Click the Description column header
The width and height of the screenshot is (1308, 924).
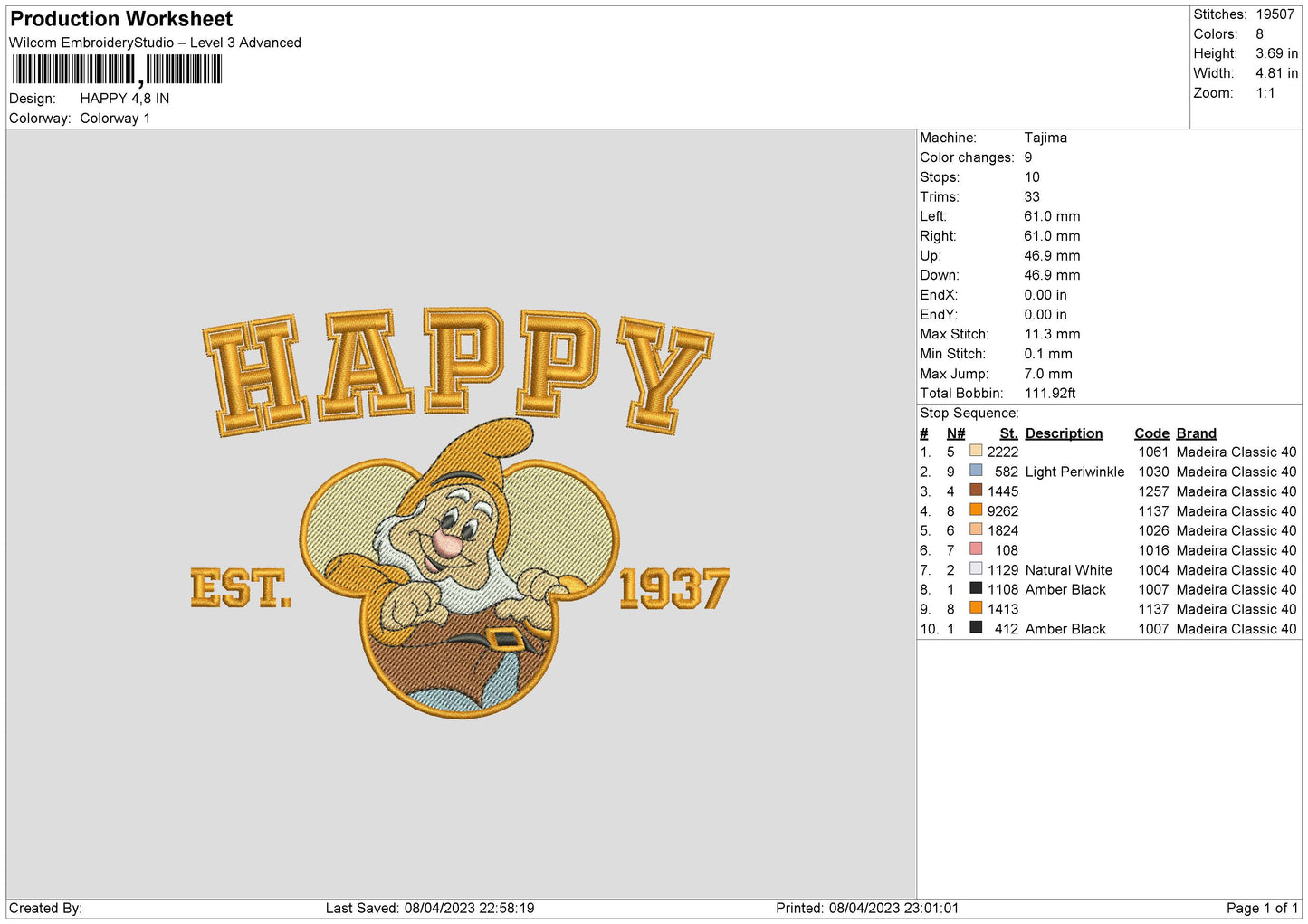1064,433
